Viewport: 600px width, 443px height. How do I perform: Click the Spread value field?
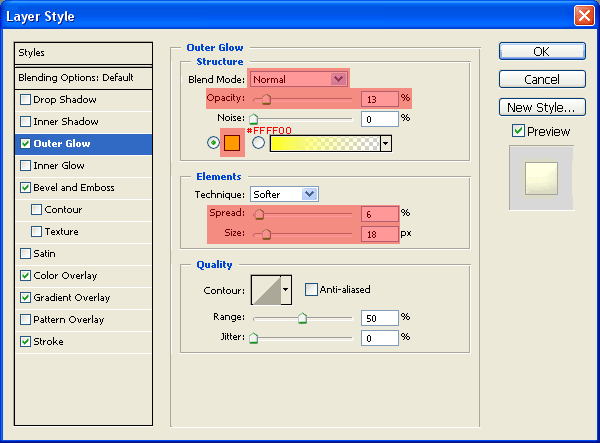(380, 214)
